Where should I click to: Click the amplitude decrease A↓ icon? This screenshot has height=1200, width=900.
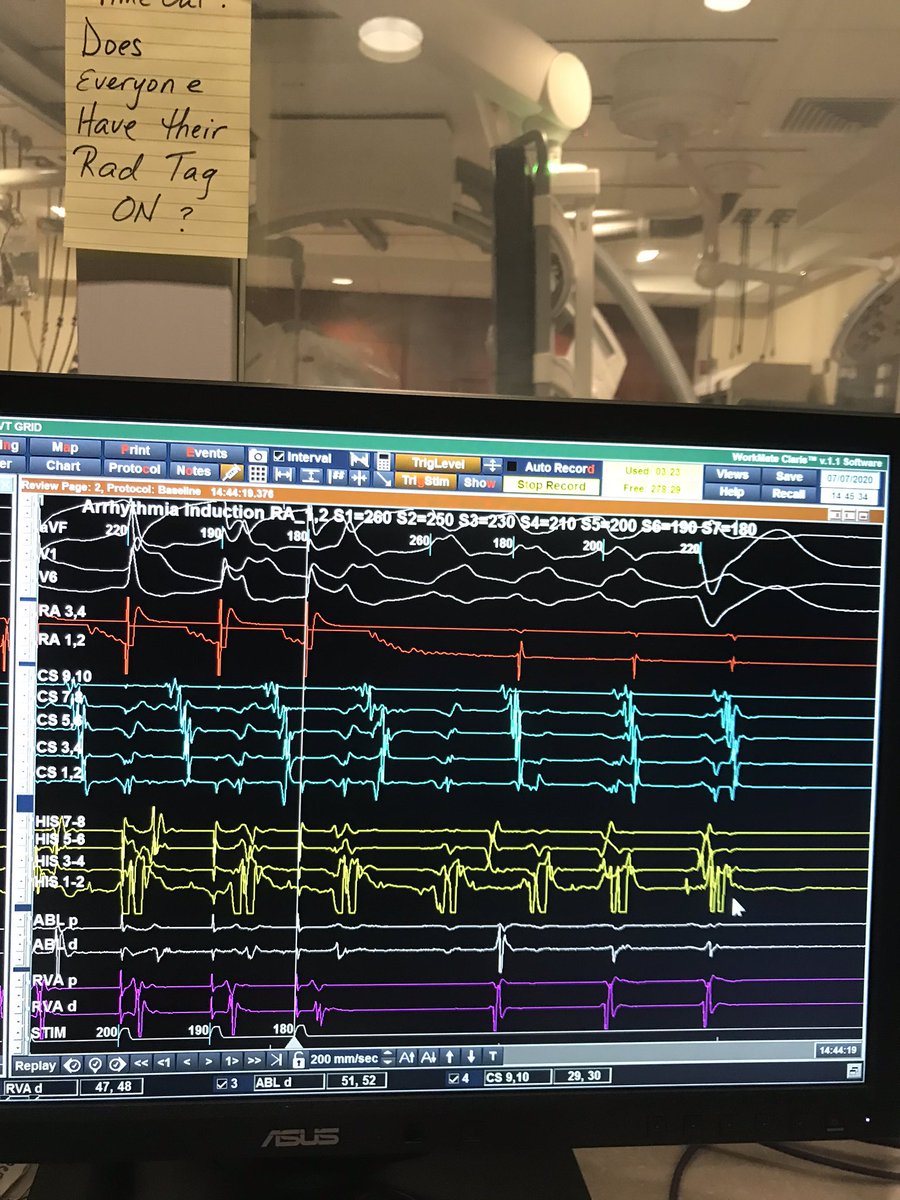click(x=428, y=1056)
